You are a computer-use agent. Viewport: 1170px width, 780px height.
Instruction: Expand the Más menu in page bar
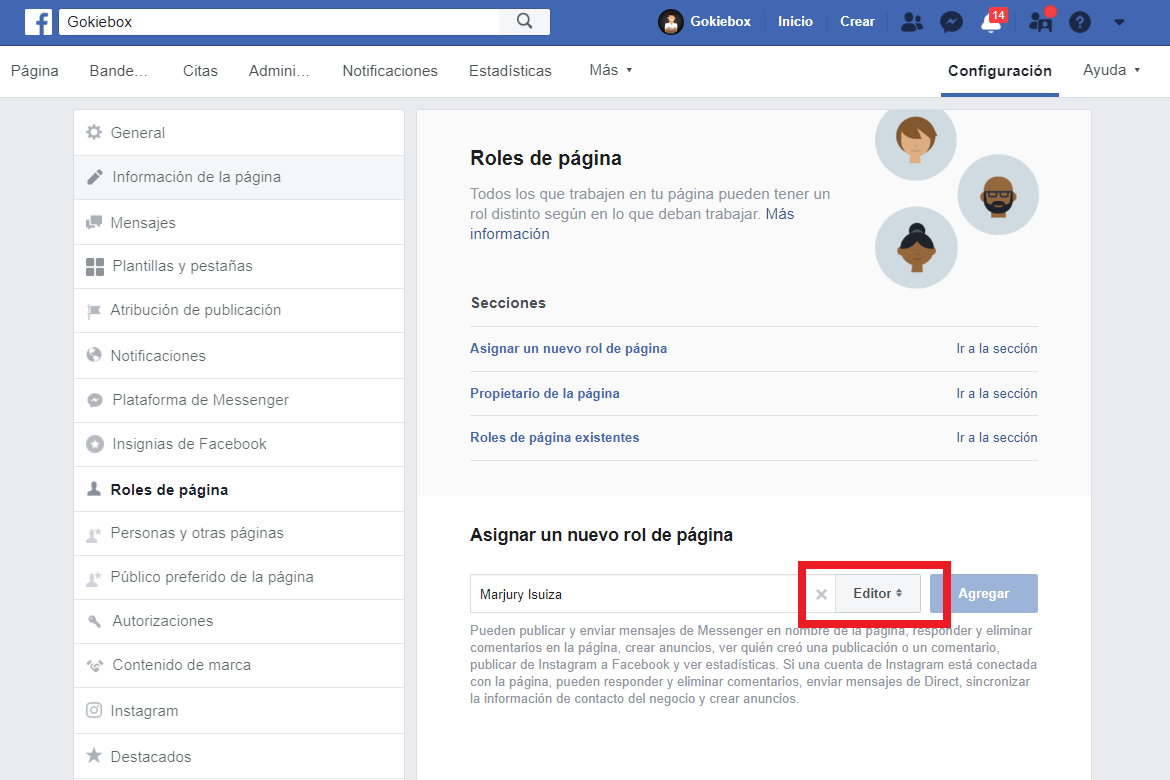pos(610,70)
